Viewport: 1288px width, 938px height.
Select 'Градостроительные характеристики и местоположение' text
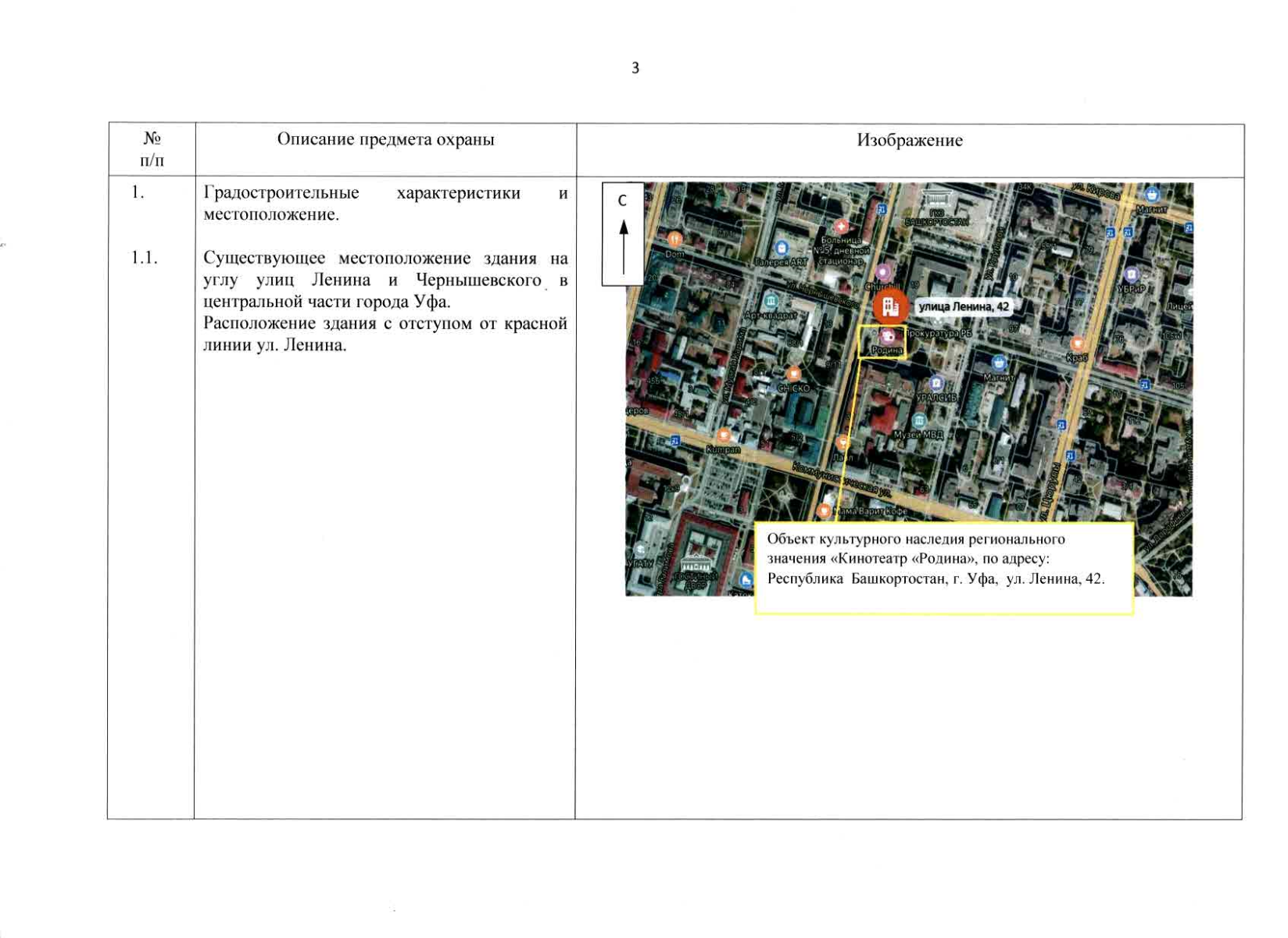385,203
